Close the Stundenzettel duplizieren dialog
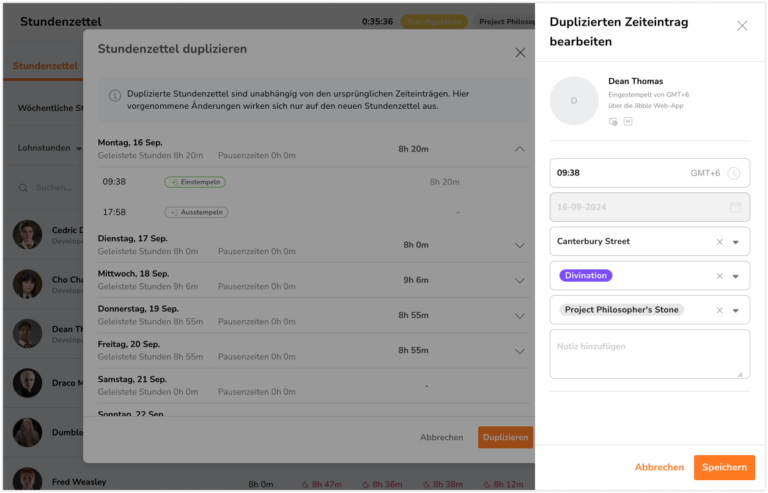 (x=520, y=52)
